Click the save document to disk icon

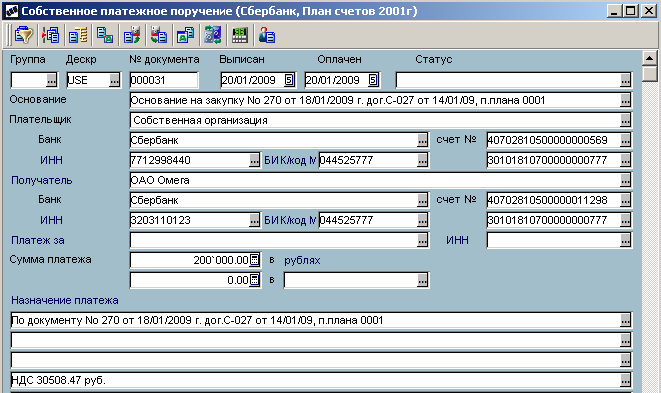click(x=132, y=35)
